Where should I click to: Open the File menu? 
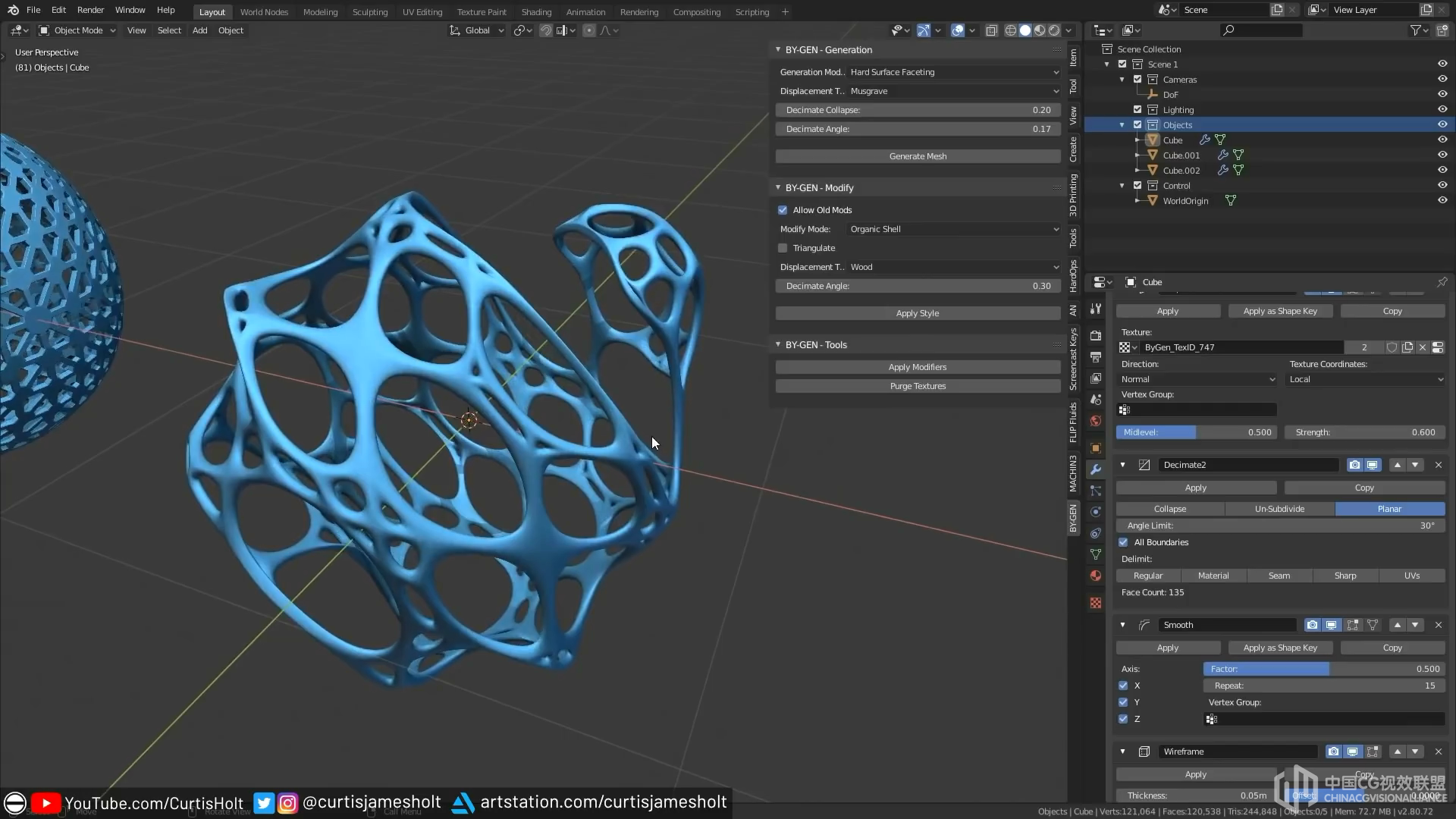(33, 10)
